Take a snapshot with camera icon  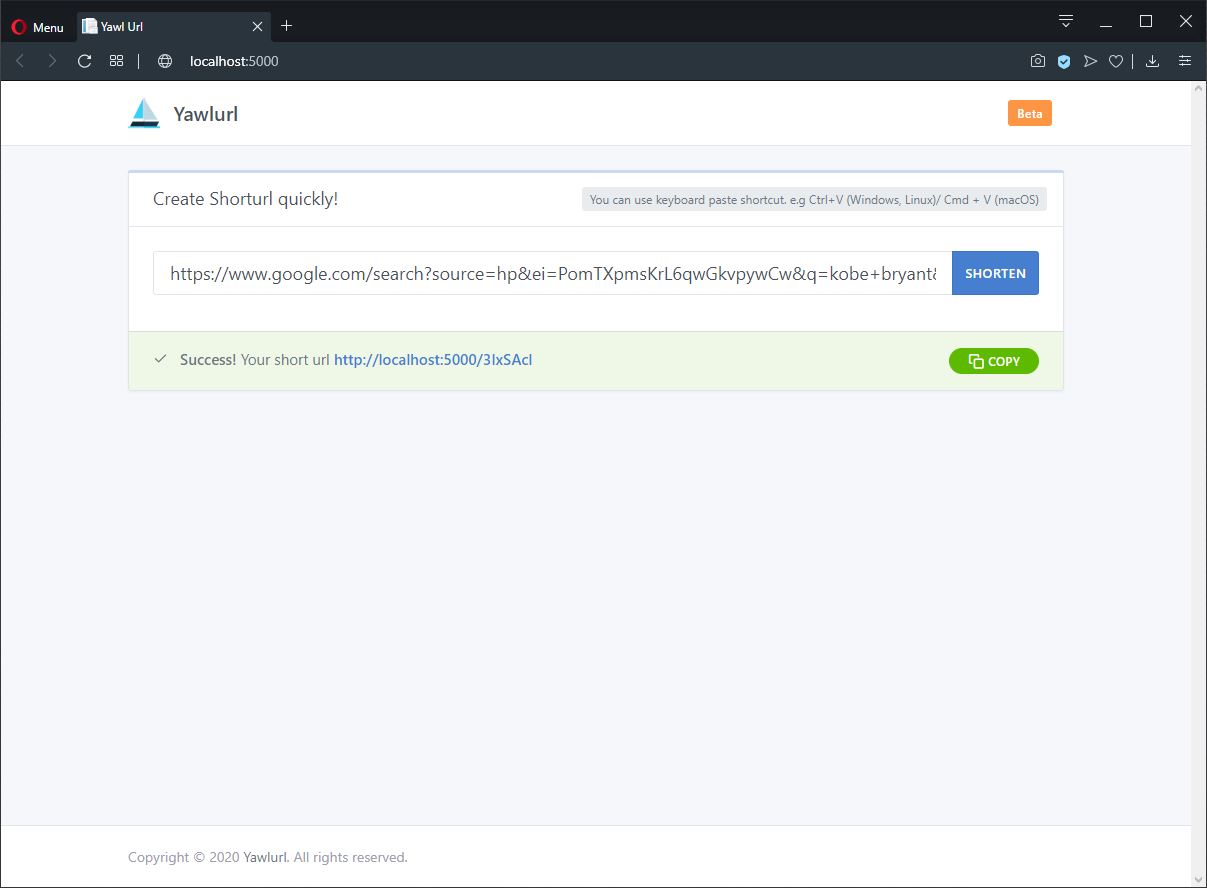click(x=1038, y=61)
